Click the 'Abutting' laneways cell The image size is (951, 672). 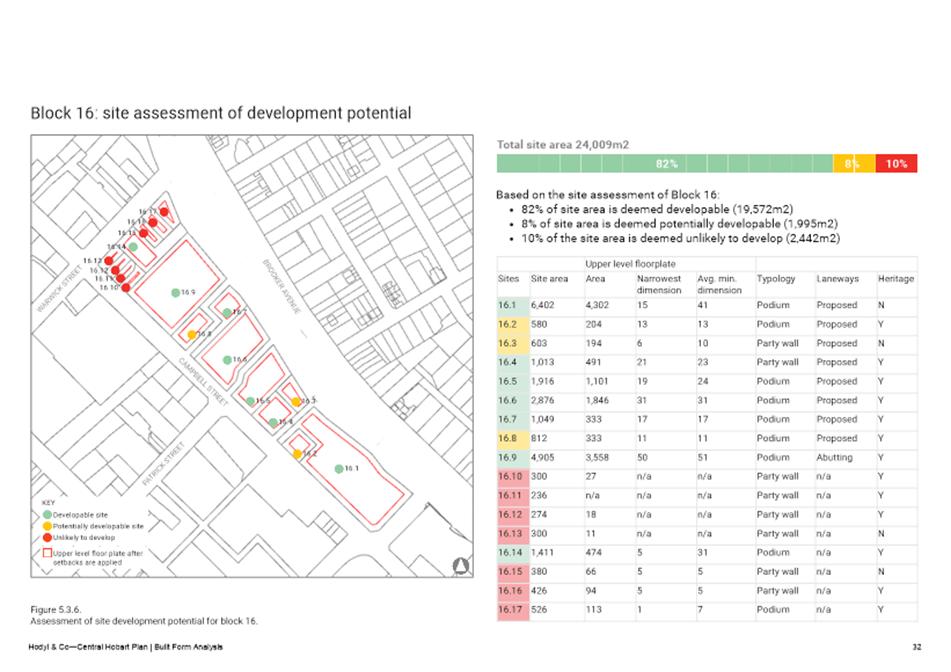click(835, 457)
